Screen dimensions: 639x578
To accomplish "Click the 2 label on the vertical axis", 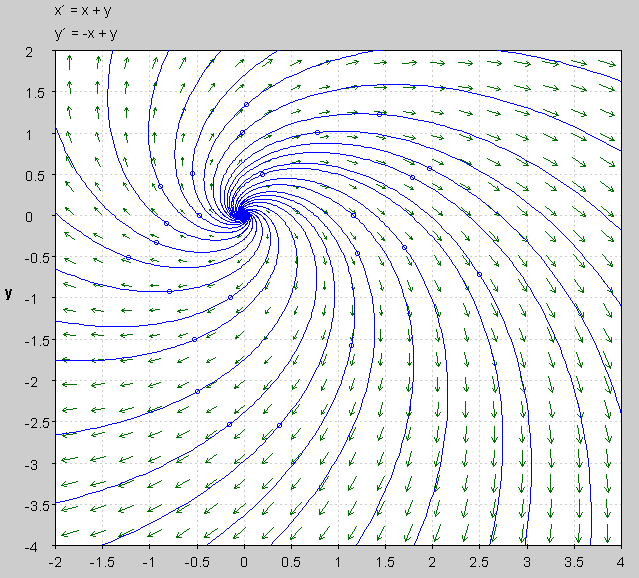I will pyautogui.click(x=29, y=52).
